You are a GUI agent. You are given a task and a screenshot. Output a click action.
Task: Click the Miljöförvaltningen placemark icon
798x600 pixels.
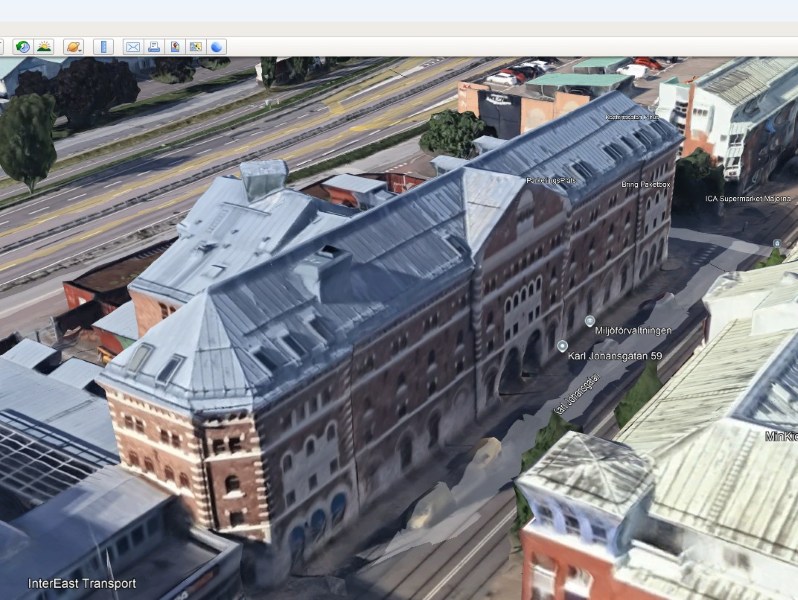point(589,321)
